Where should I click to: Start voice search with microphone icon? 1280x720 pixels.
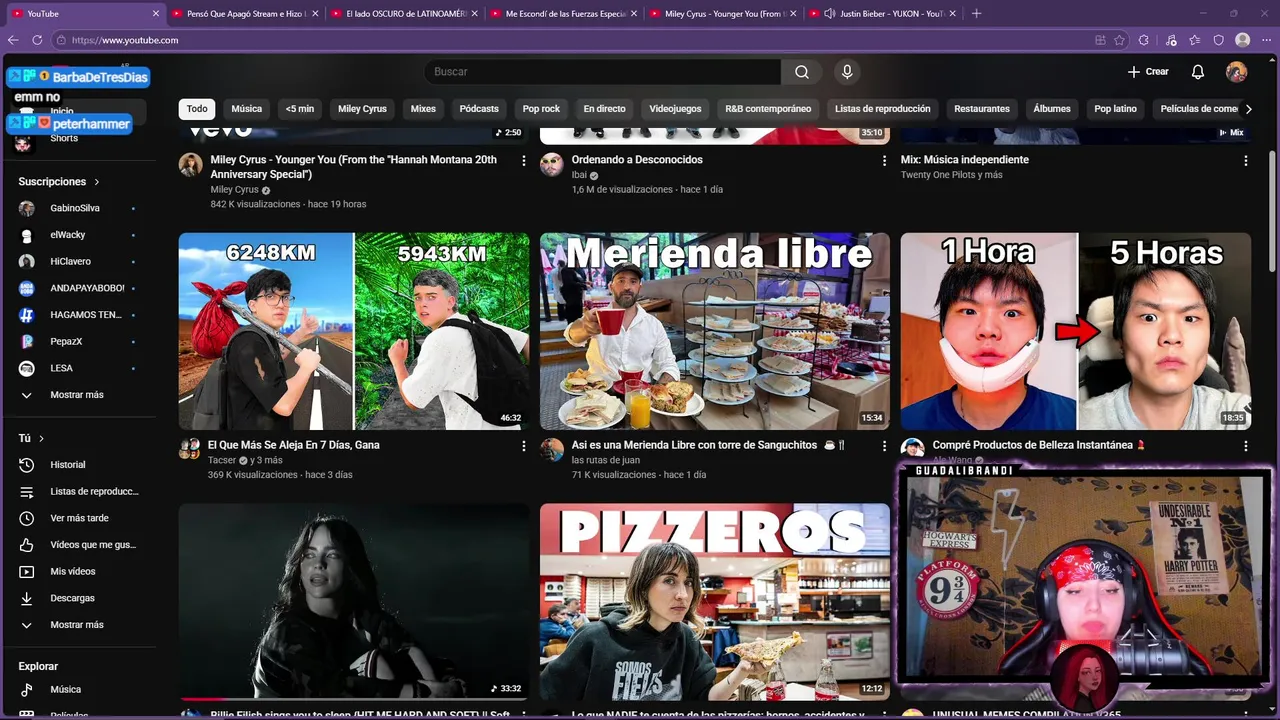[847, 72]
